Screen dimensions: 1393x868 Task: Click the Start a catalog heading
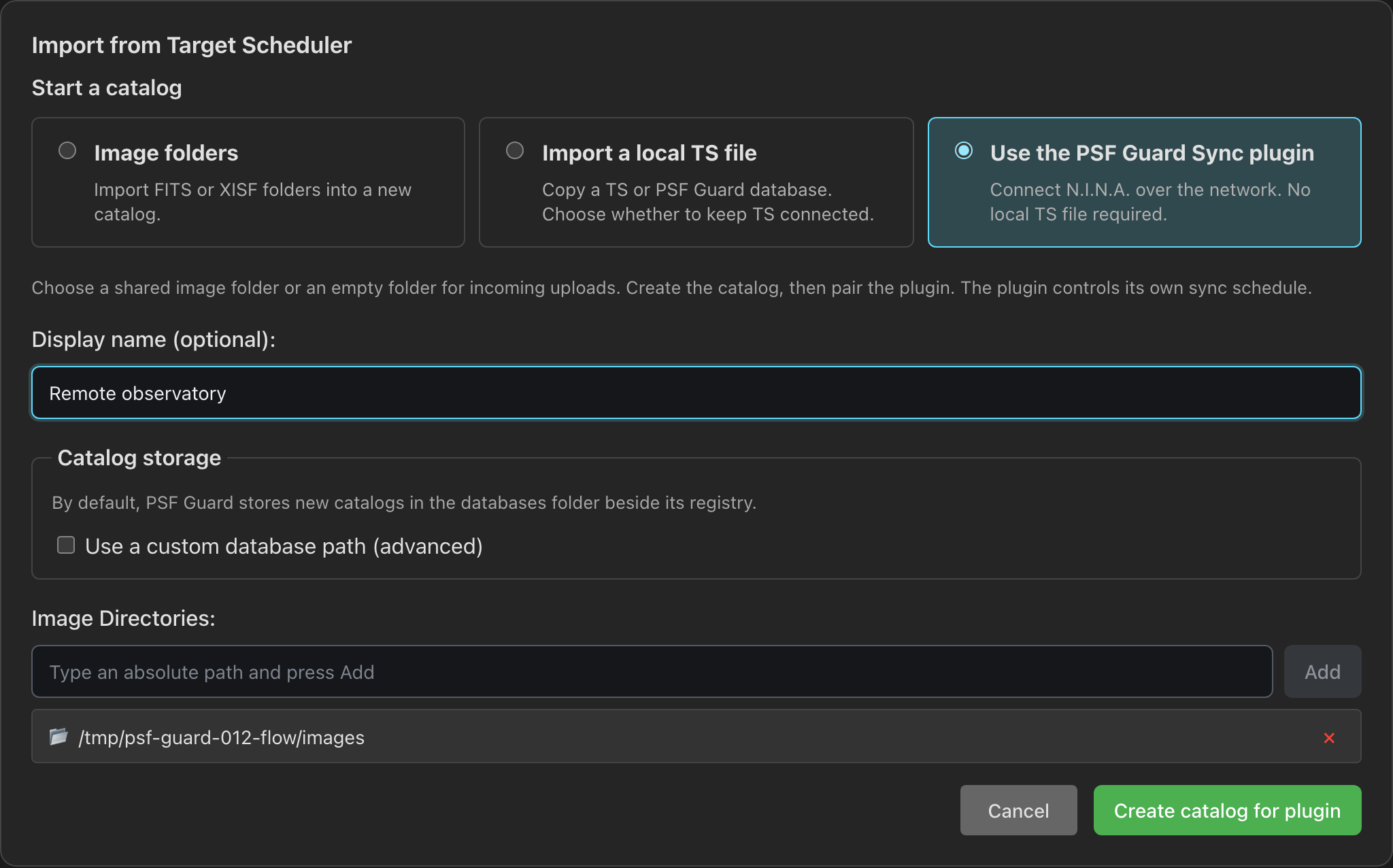[x=107, y=88]
